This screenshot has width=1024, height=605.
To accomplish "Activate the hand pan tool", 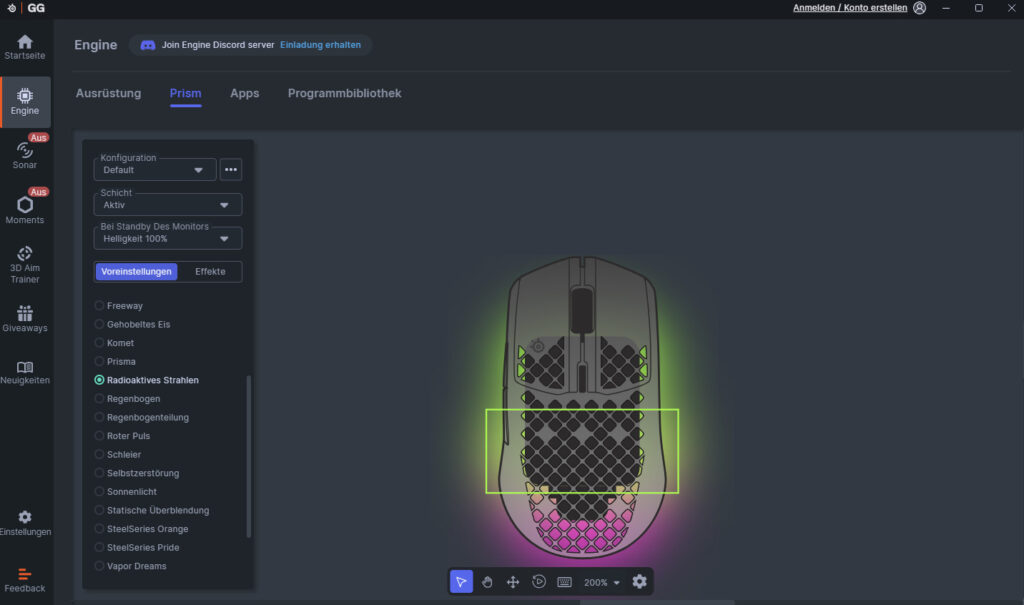I will [x=487, y=582].
